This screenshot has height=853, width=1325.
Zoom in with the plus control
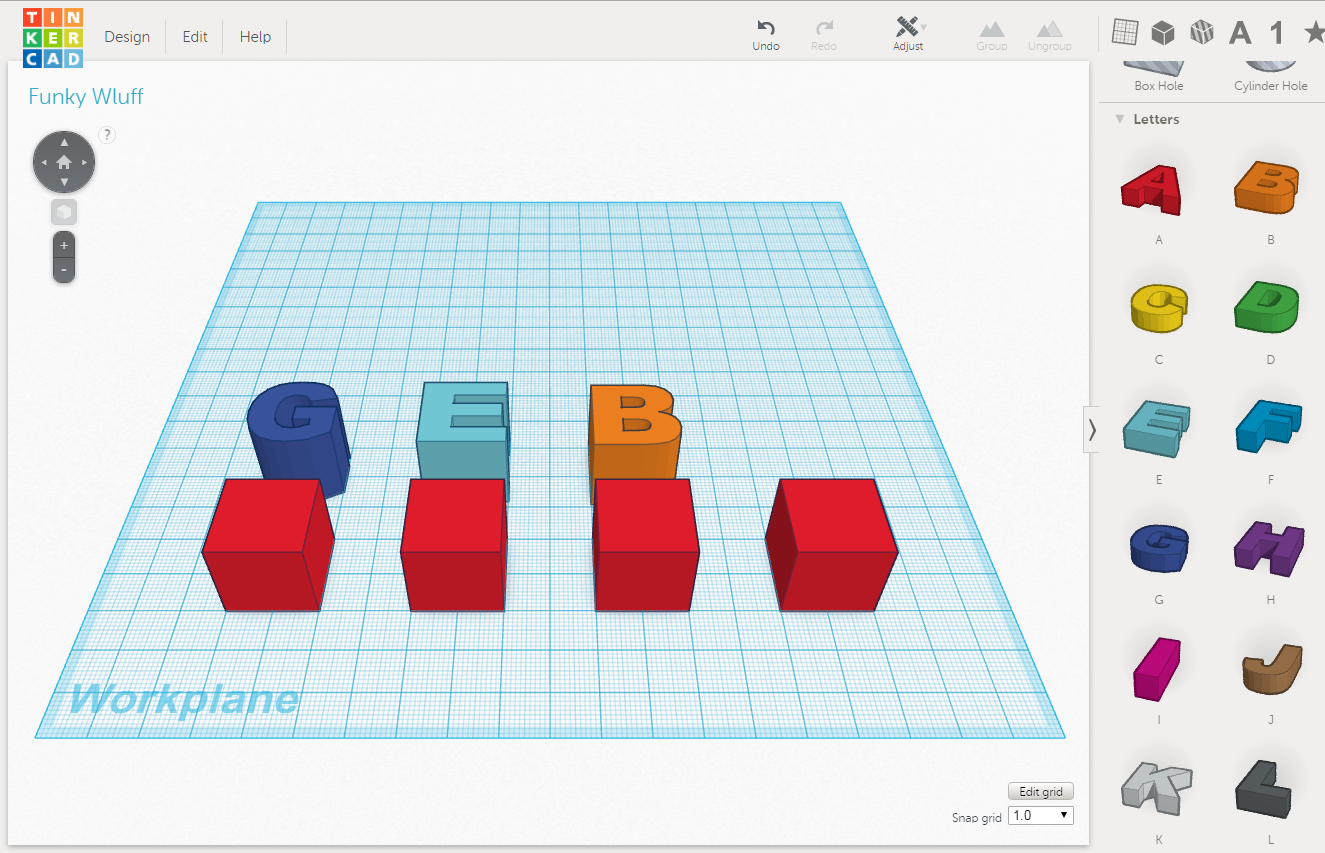(x=63, y=243)
